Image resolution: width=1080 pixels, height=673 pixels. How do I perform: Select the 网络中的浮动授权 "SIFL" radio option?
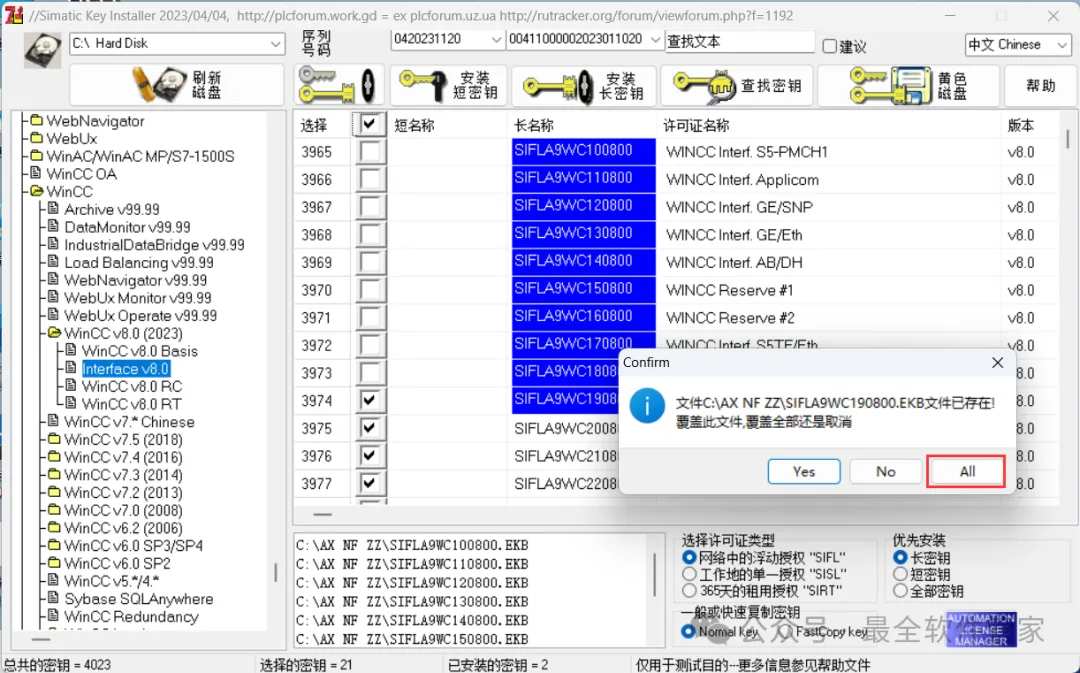(689, 557)
